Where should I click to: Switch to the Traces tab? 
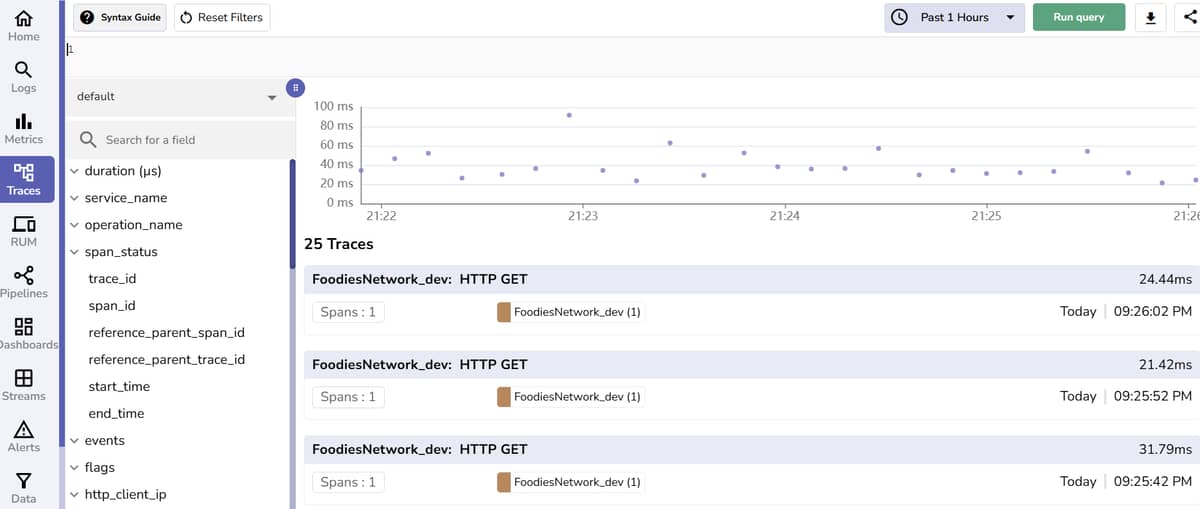24,179
